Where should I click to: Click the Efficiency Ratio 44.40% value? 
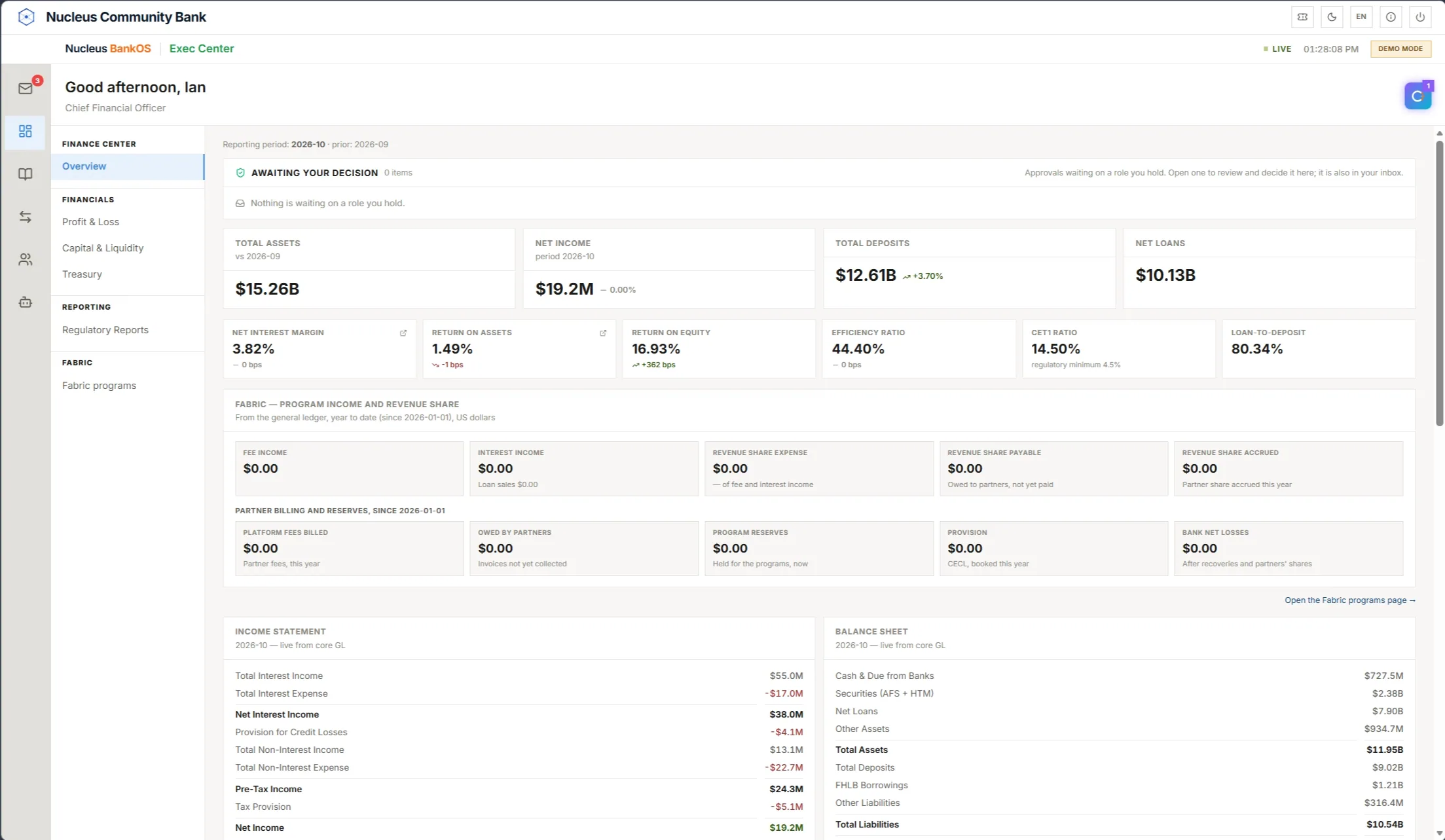[858, 349]
